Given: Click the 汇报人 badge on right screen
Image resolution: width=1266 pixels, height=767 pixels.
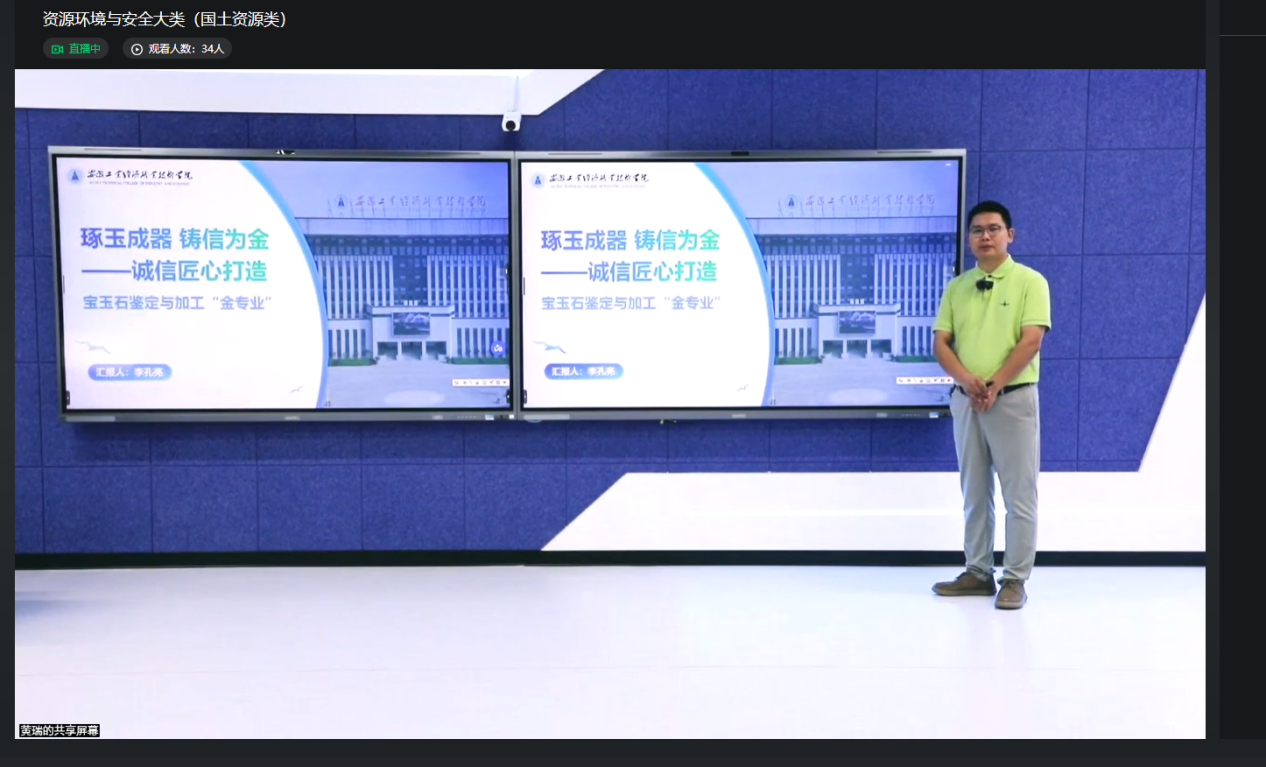Looking at the screenshot, I should tap(585, 371).
